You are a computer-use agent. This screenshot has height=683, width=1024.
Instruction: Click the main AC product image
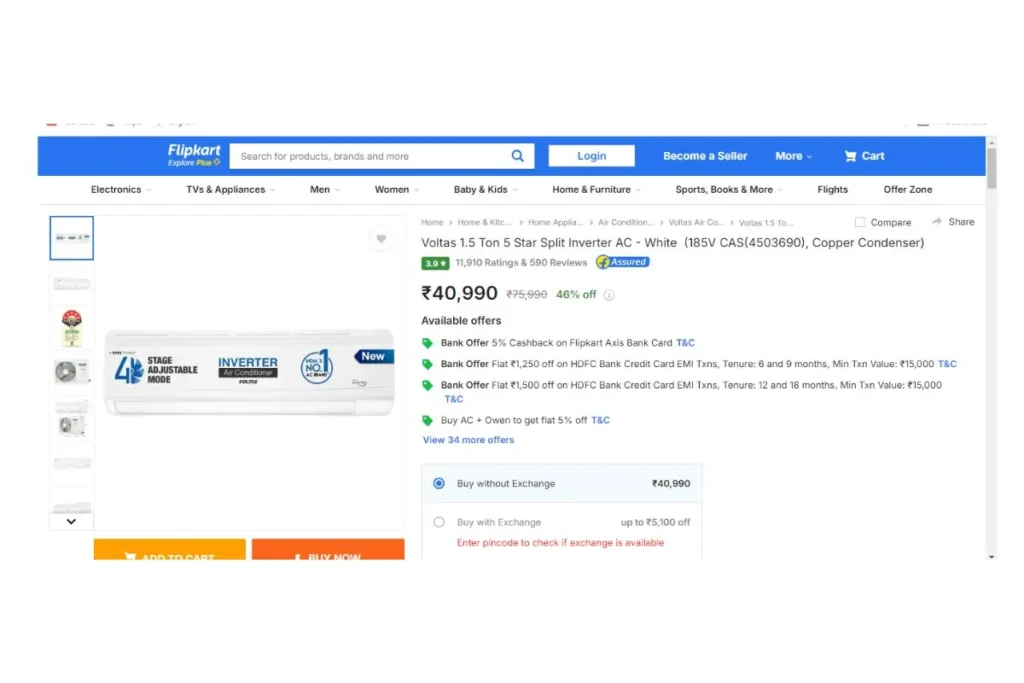[x=249, y=371]
